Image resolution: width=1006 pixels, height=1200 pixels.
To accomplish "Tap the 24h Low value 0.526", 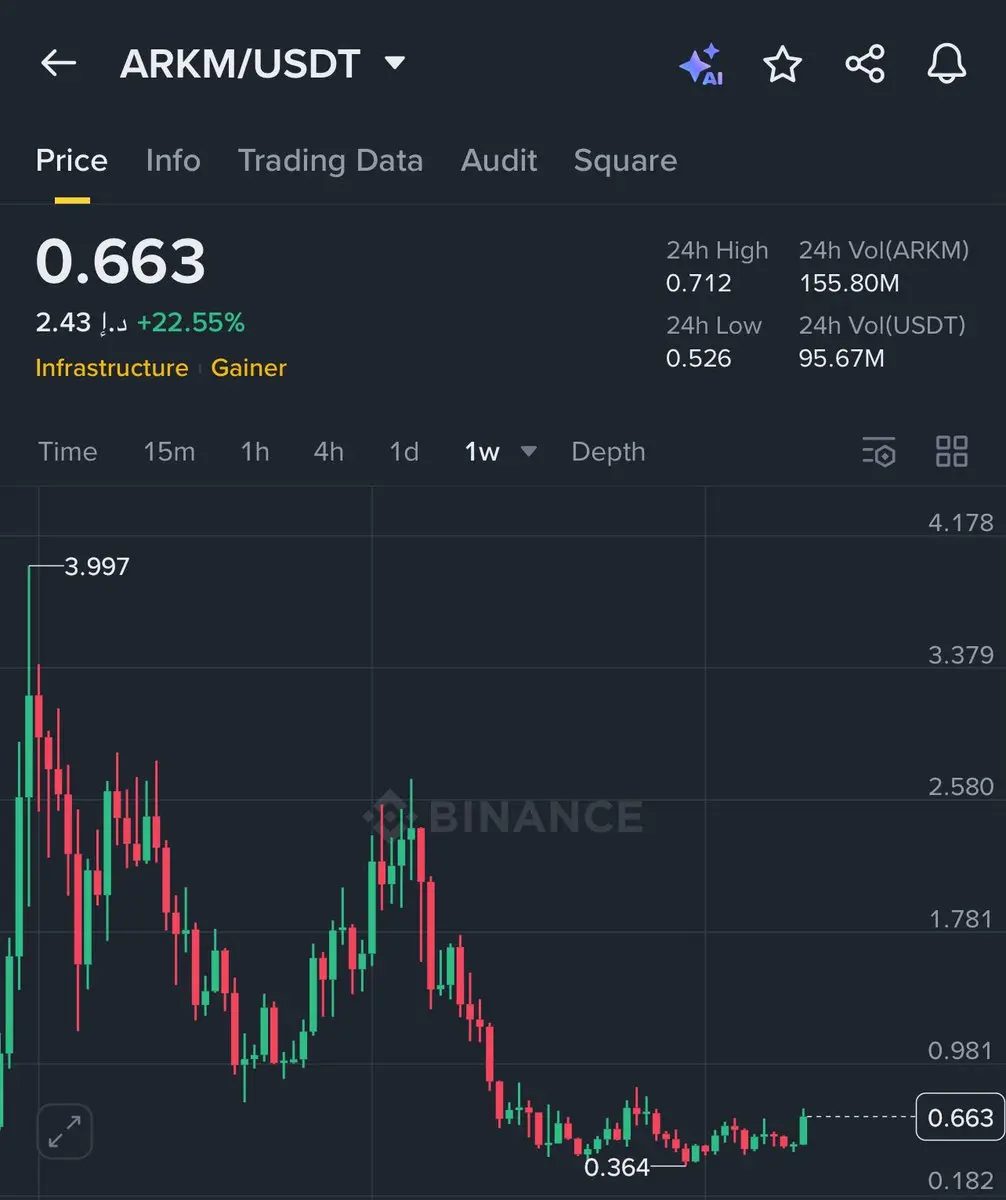I will click(699, 358).
